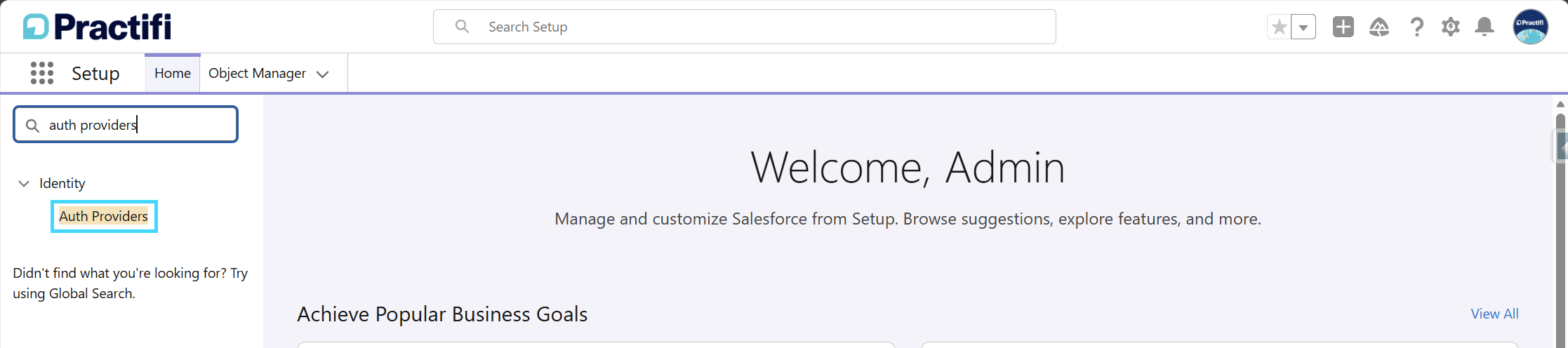Screen dimensions: 1568x348
Task: Open Auth Providers in the sidebar
Action: [104, 216]
